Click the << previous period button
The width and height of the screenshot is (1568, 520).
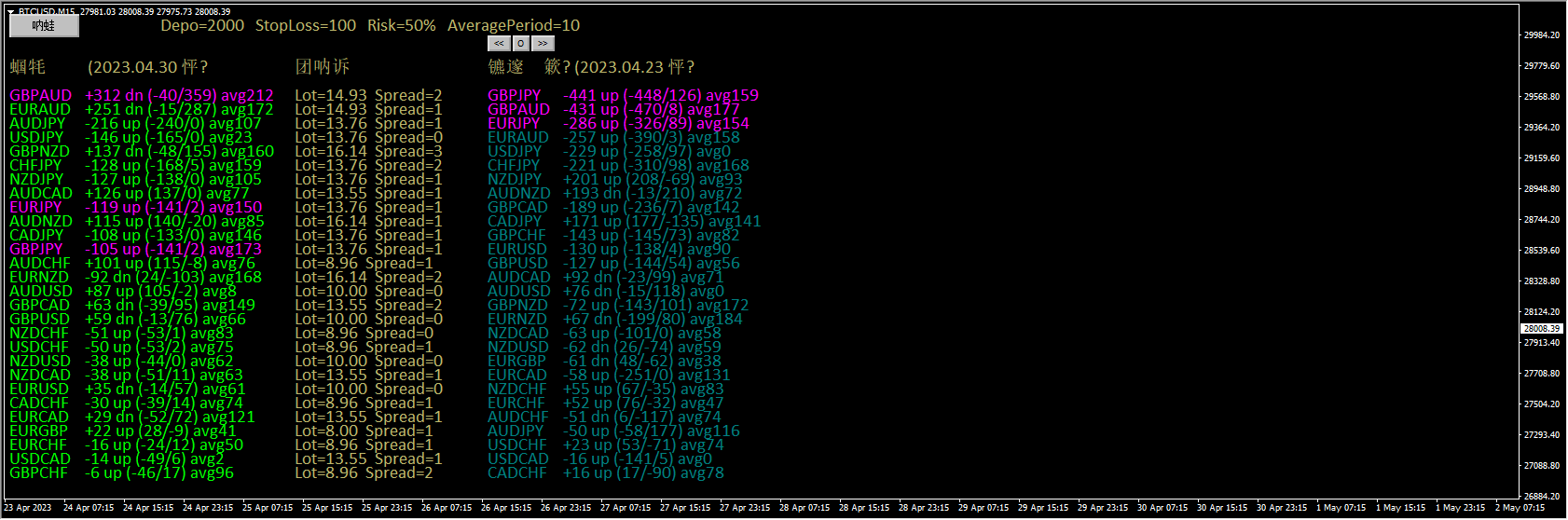[499, 43]
